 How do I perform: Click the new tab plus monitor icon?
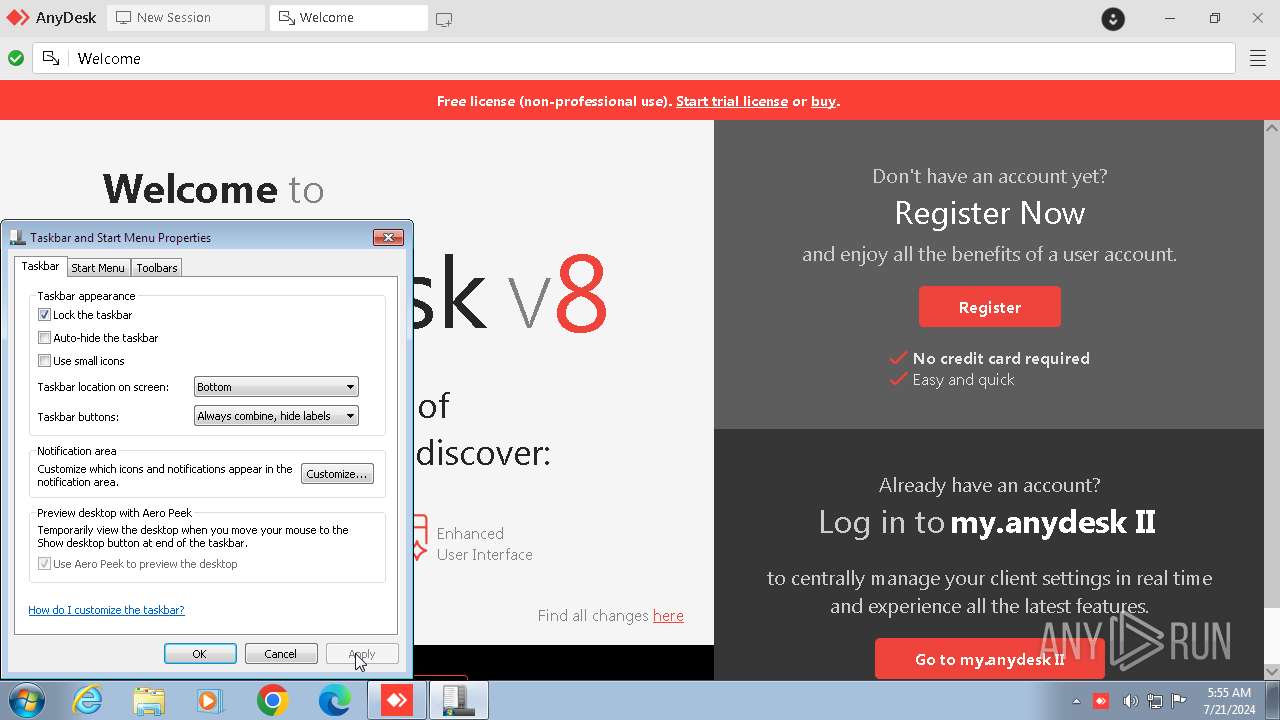point(444,18)
